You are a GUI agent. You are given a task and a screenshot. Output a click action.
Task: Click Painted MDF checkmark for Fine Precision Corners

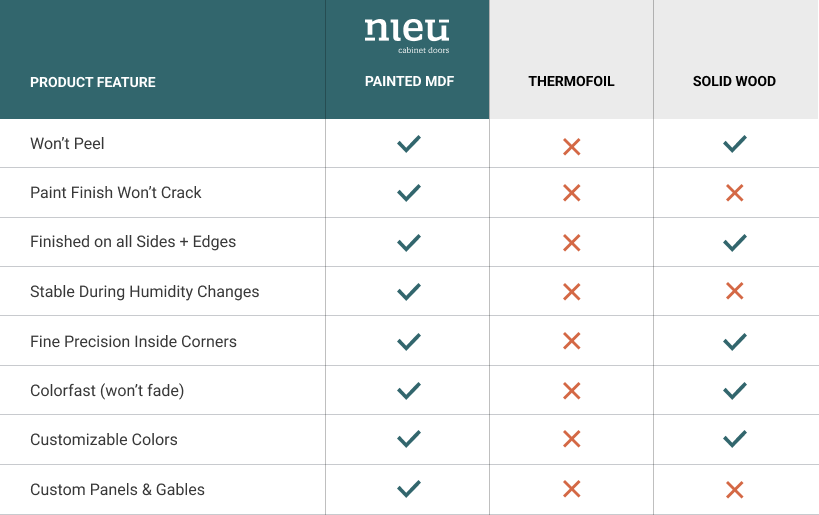coord(409,342)
